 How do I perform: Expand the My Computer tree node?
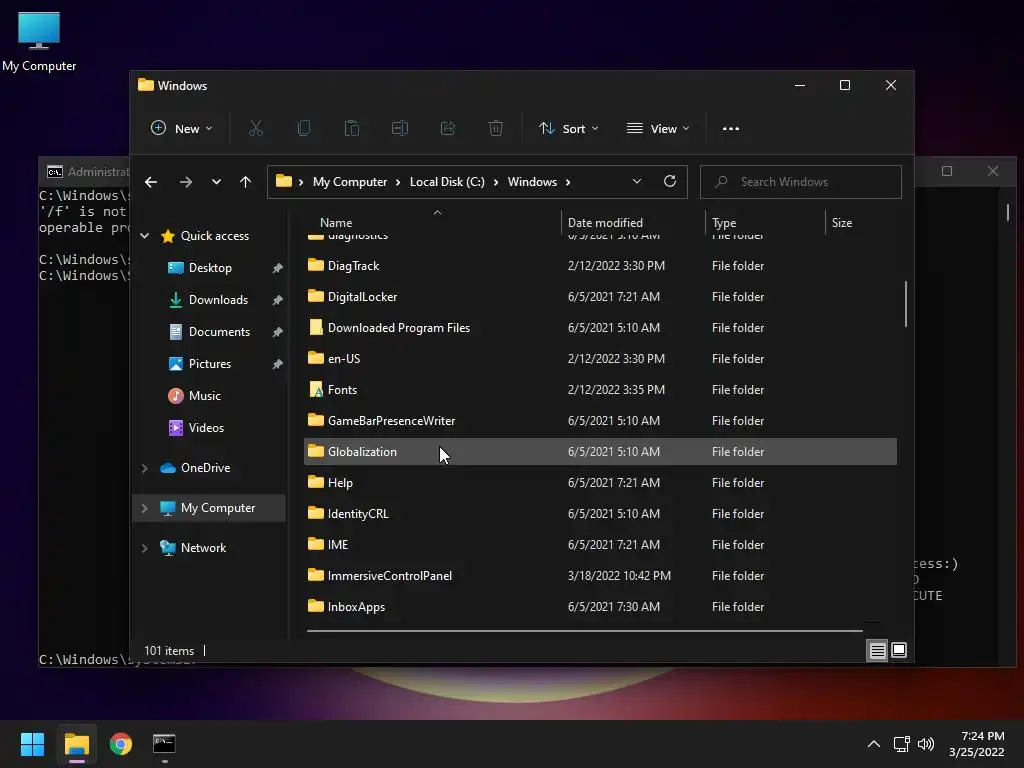145,508
